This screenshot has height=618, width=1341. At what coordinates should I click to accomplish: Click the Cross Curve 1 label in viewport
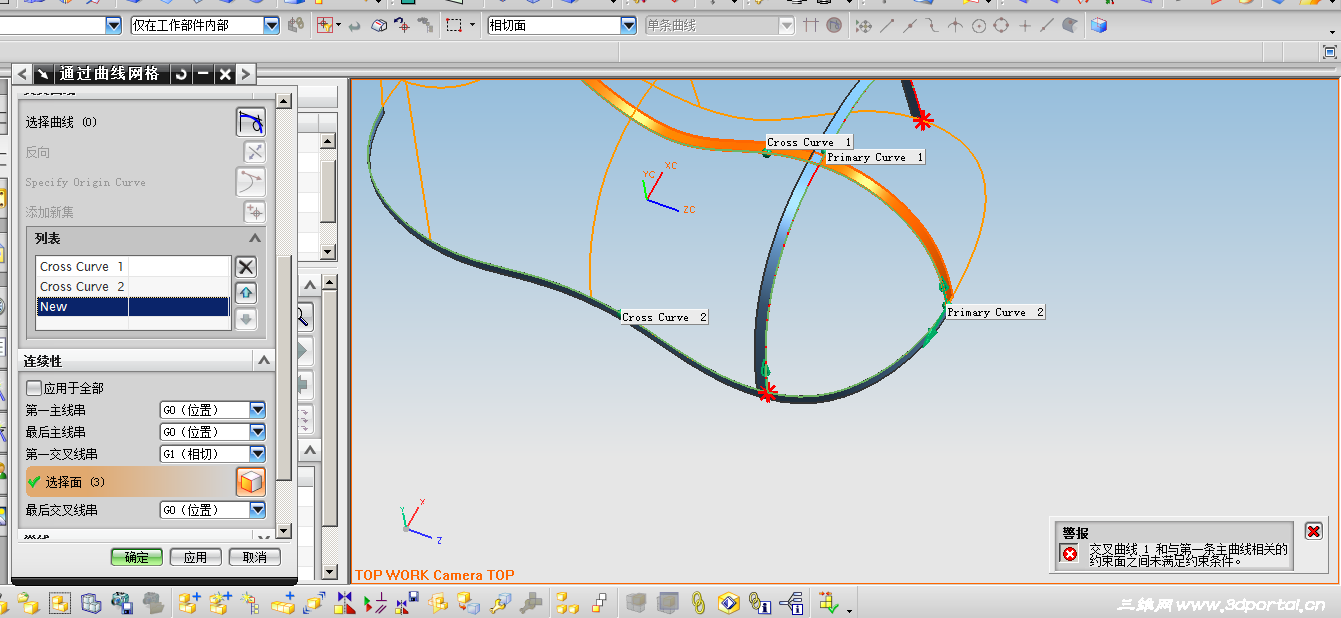pyautogui.click(x=809, y=142)
